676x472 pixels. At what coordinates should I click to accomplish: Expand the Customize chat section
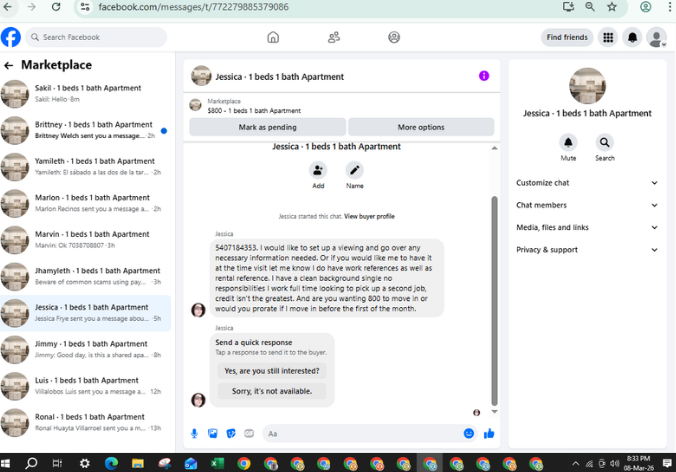point(587,183)
